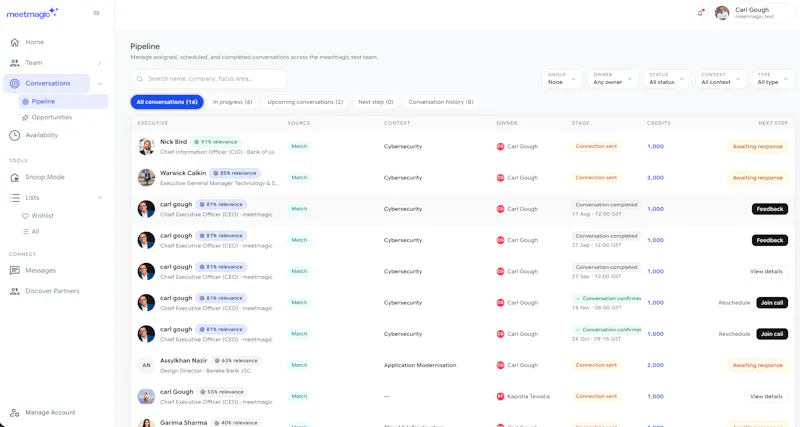Image resolution: width=800 pixels, height=427 pixels.
Task: Open Snoop Mode tool
Action: click(x=45, y=177)
